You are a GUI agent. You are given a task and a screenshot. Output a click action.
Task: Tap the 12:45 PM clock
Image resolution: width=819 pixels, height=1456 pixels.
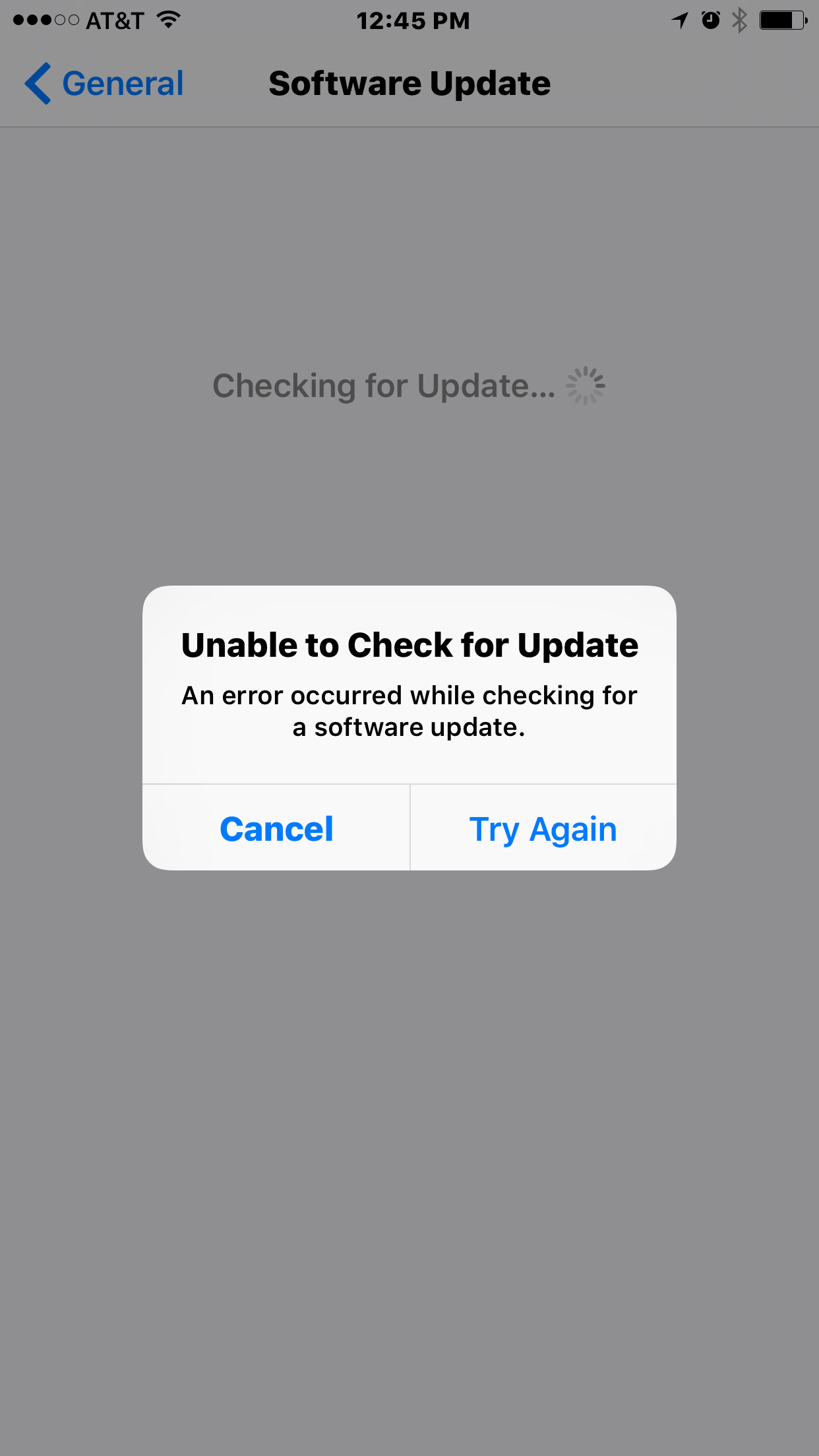point(413,20)
